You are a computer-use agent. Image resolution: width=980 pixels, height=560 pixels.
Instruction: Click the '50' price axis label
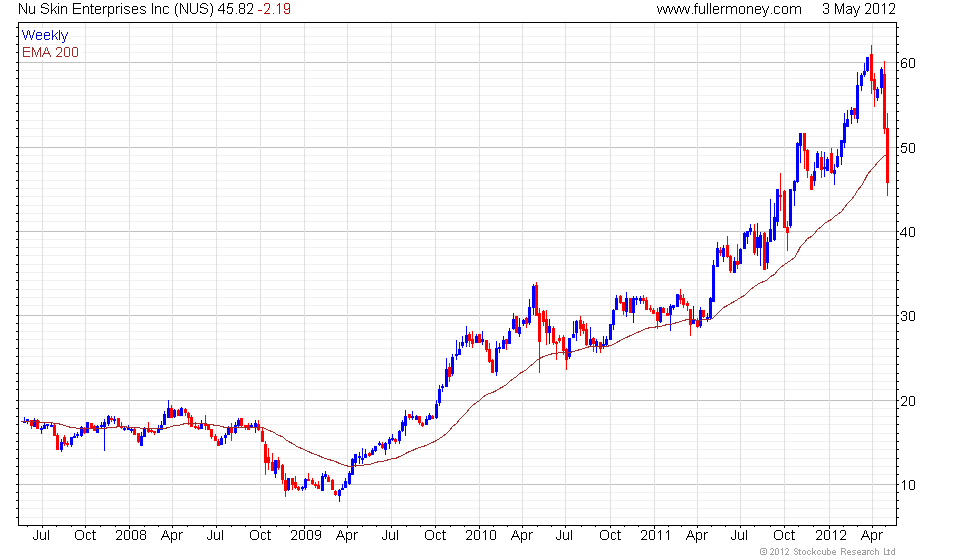point(908,148)
